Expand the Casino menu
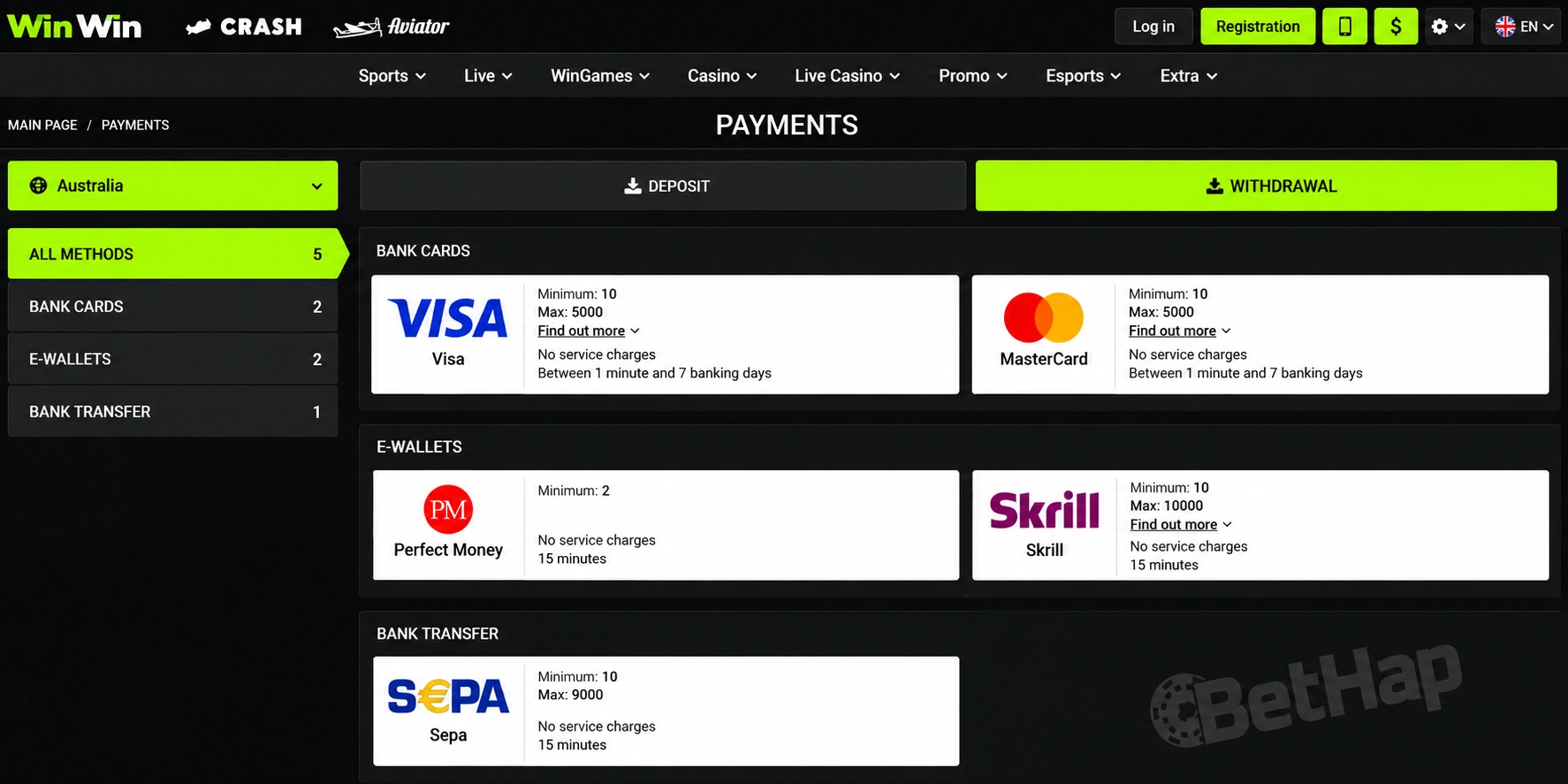1568x784 pixels. coord(722,76)
